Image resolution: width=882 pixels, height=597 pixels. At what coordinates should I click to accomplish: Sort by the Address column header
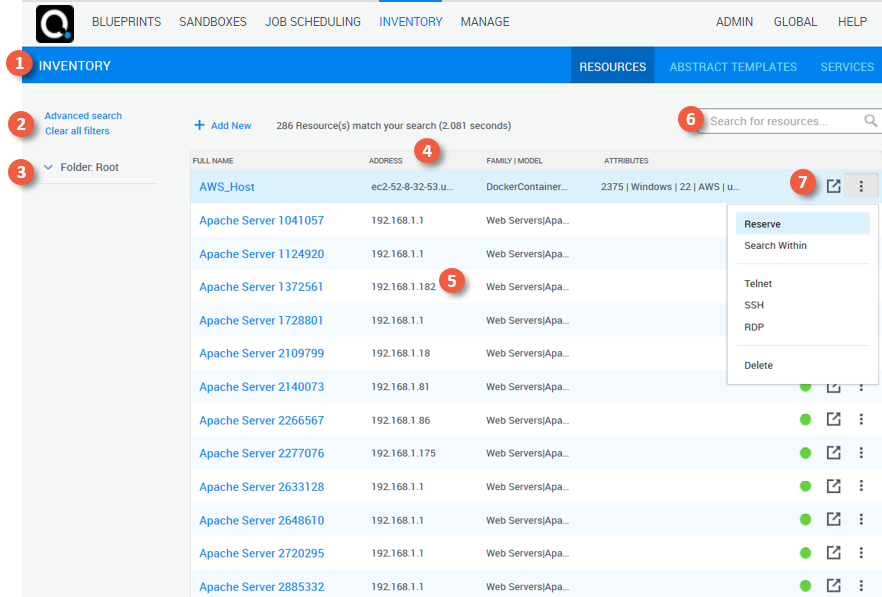click(x=386, y=161)
